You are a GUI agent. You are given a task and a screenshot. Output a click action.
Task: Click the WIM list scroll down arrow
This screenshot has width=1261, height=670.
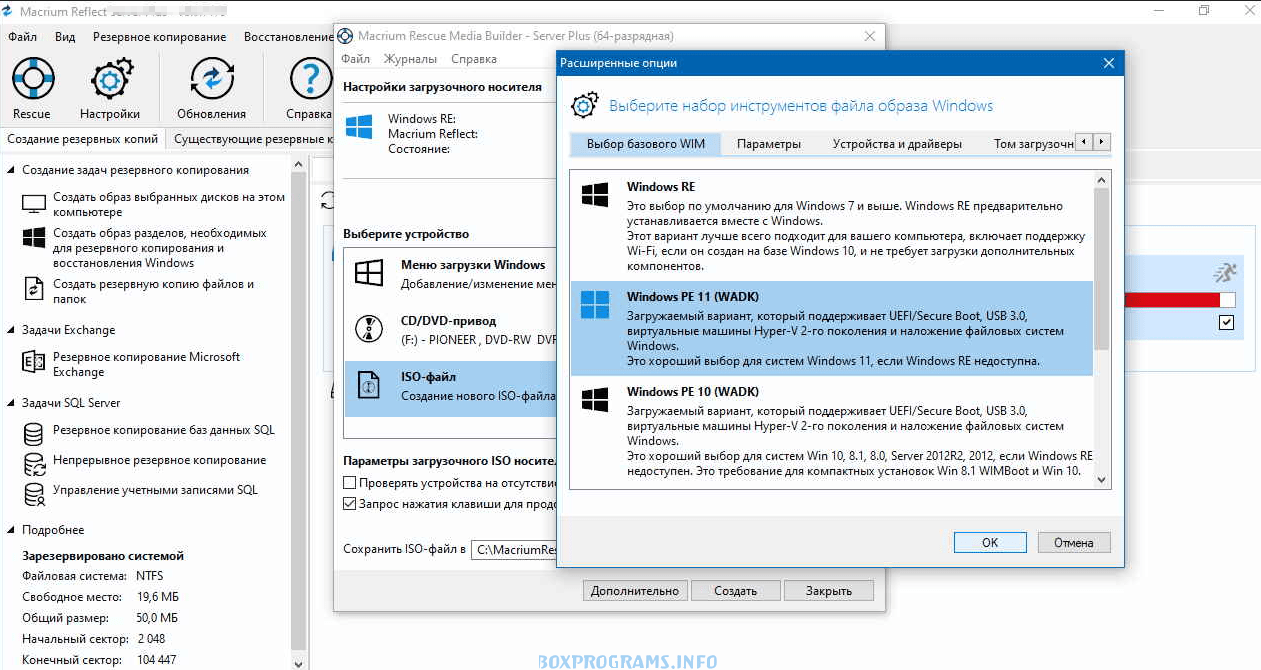pos(1102,480)
